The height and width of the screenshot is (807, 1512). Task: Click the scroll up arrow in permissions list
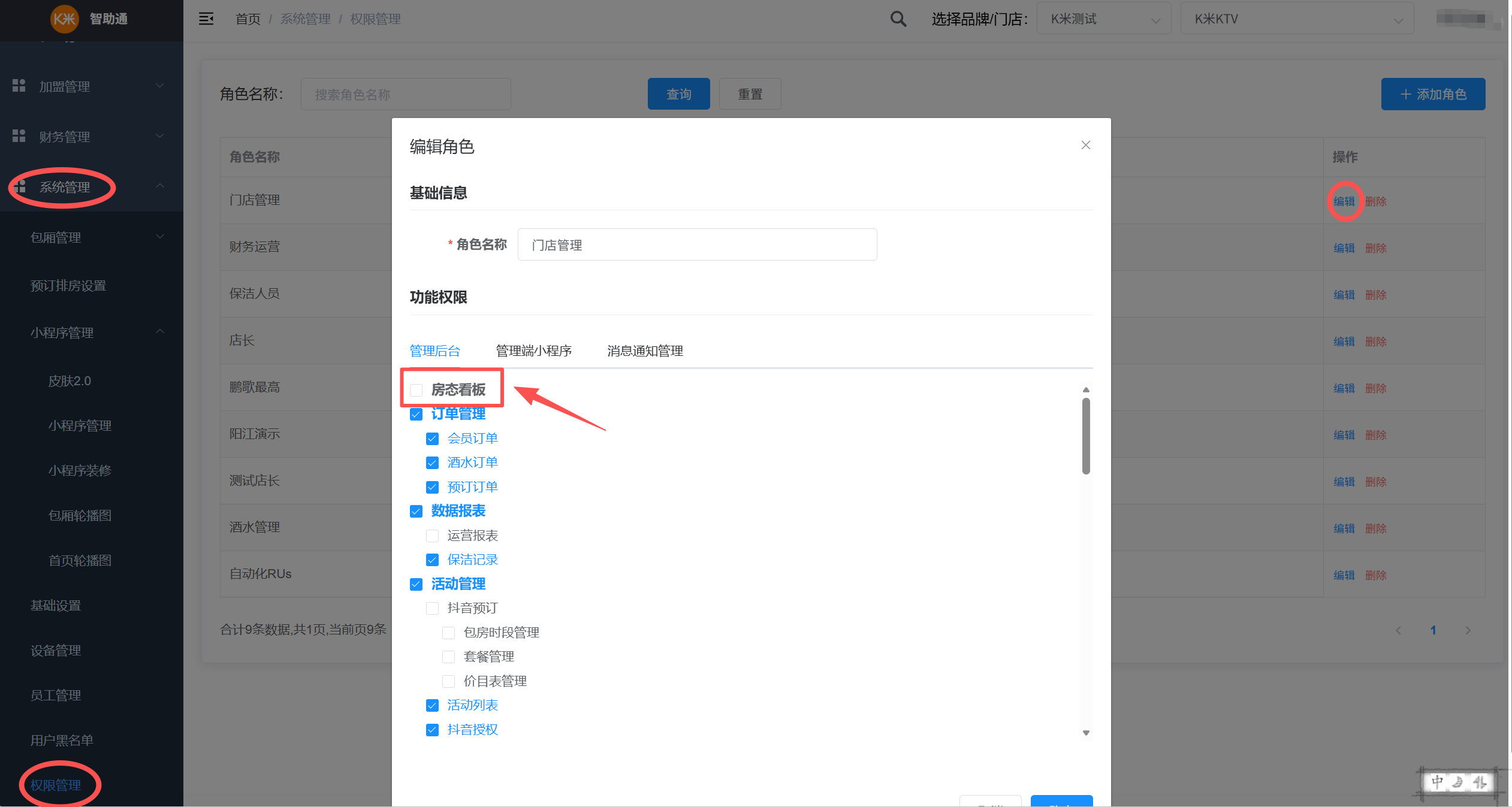[x=1086, y=390]
